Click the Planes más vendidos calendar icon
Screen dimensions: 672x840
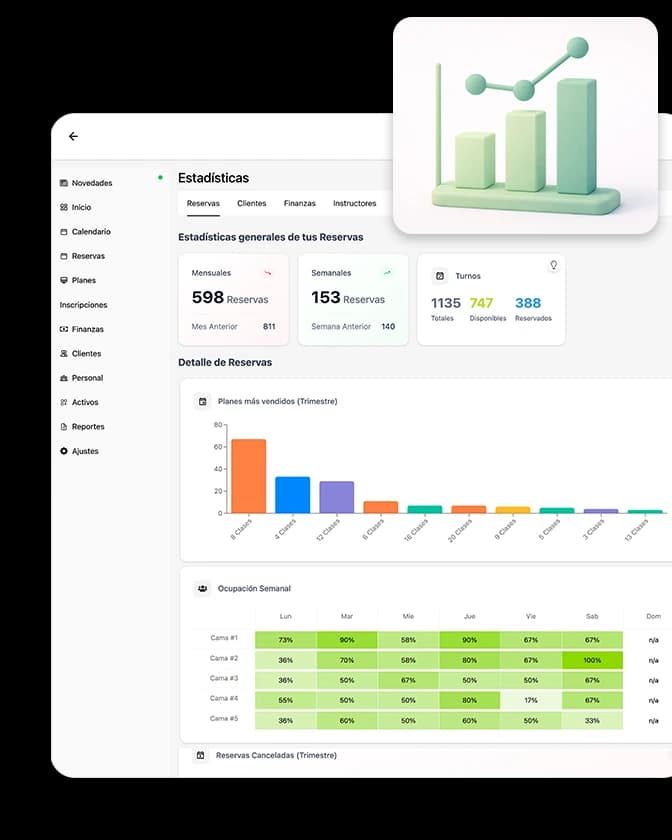point(202,401)
